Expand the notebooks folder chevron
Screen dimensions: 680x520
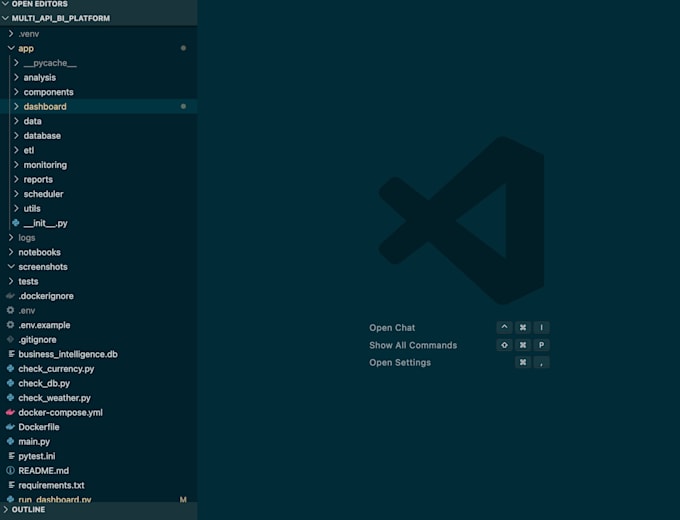tap(11, 252)
